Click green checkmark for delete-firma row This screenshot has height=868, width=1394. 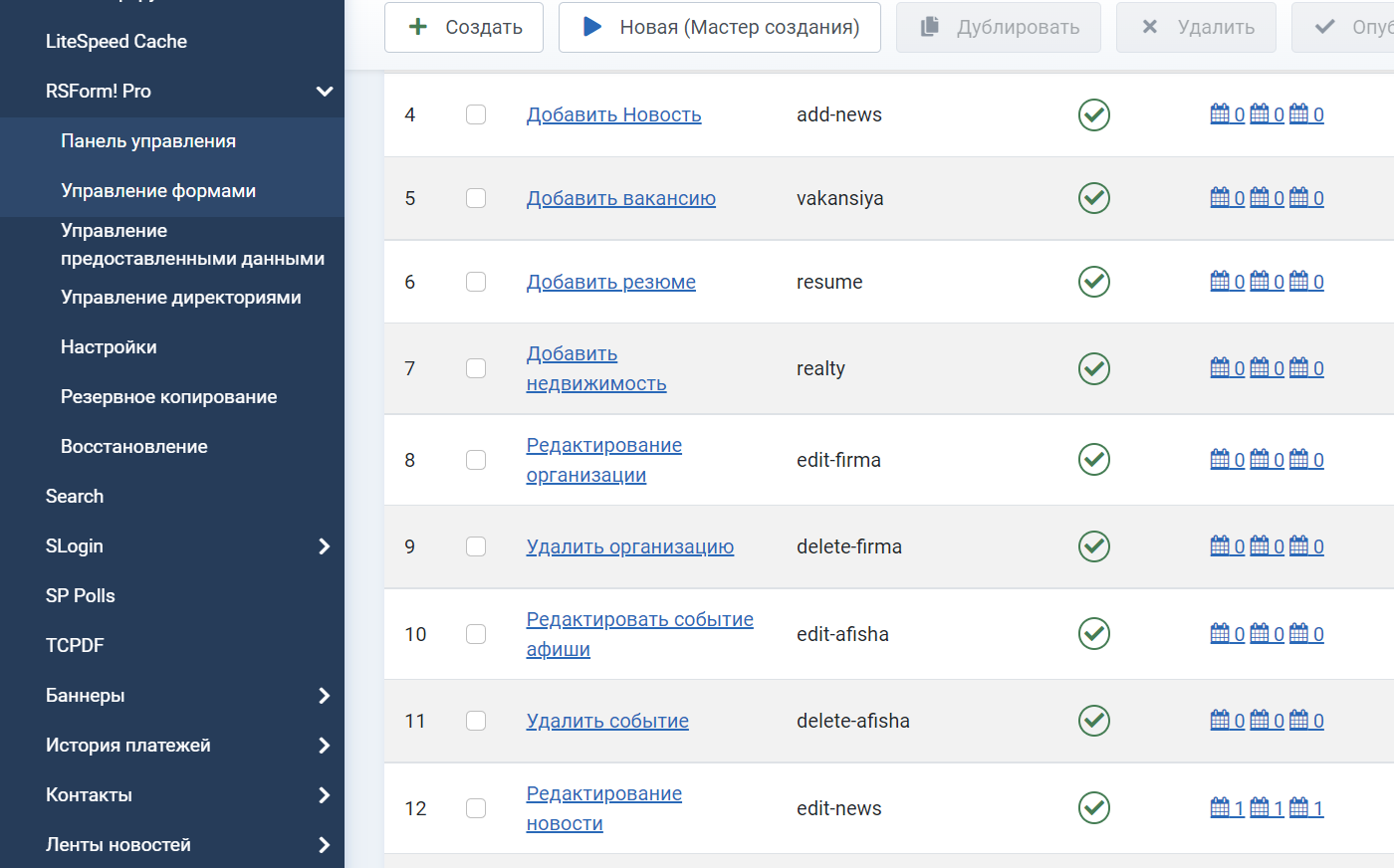pos(1093,546)
